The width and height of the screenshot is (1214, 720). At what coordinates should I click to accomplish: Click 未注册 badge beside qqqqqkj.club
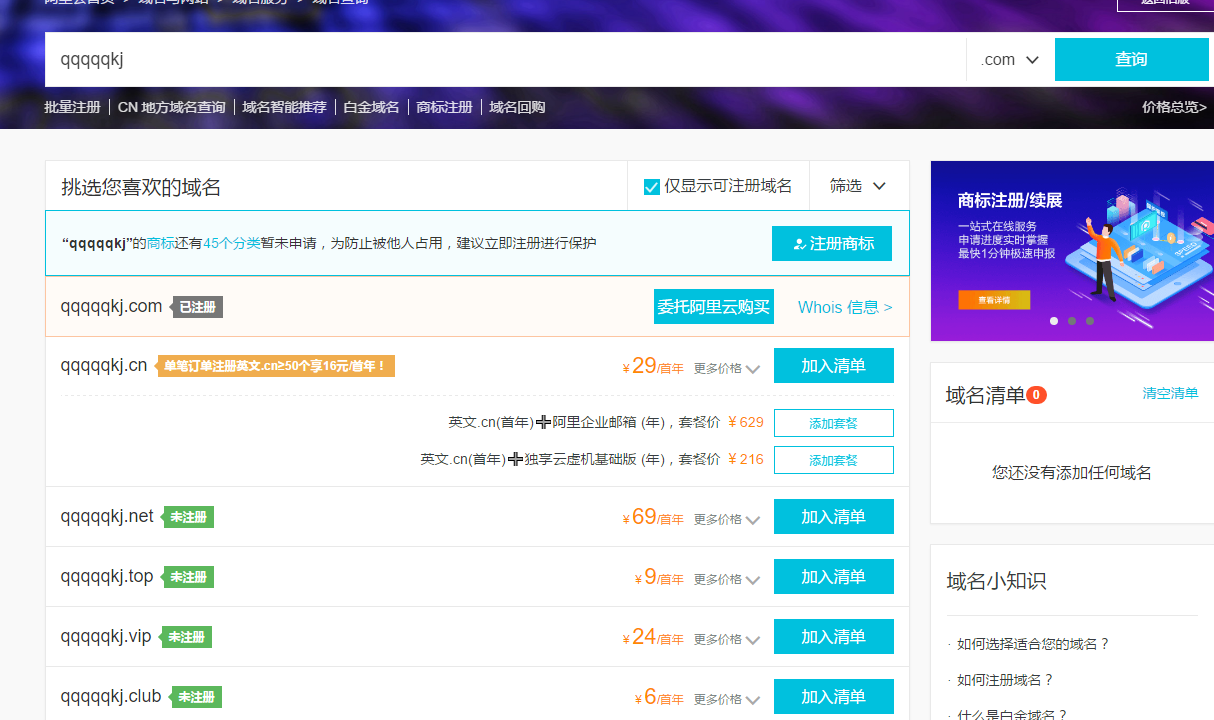point(197,697)
